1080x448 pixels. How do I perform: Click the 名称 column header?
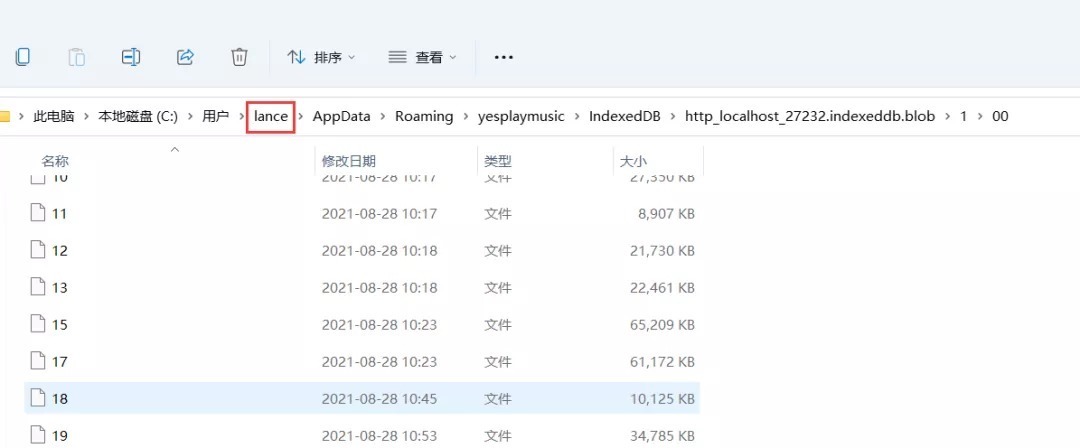(55, 161)
